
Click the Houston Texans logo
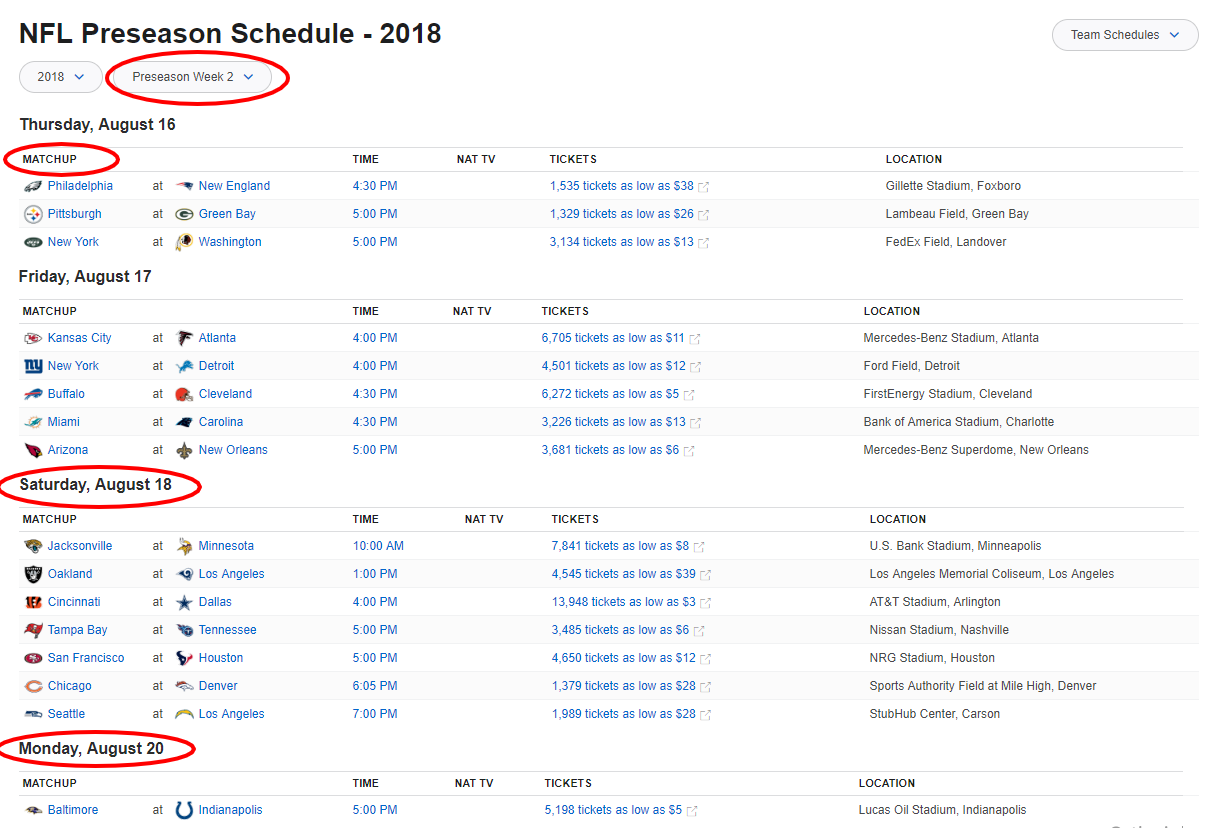tap(184, 658)
